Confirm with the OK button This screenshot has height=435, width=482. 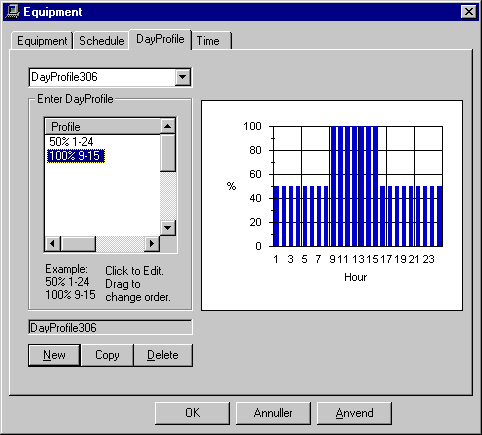coord(192,413)
